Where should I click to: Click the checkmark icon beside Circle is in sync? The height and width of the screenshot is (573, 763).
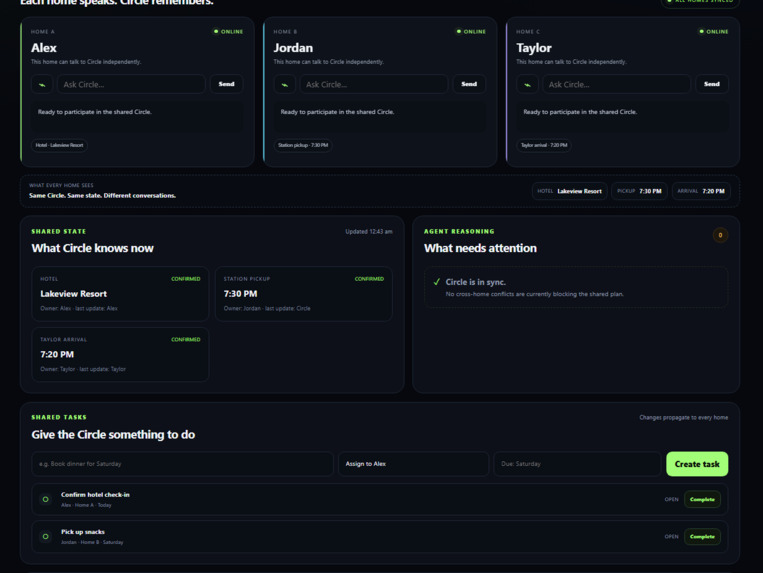click(x=436, y=282)
